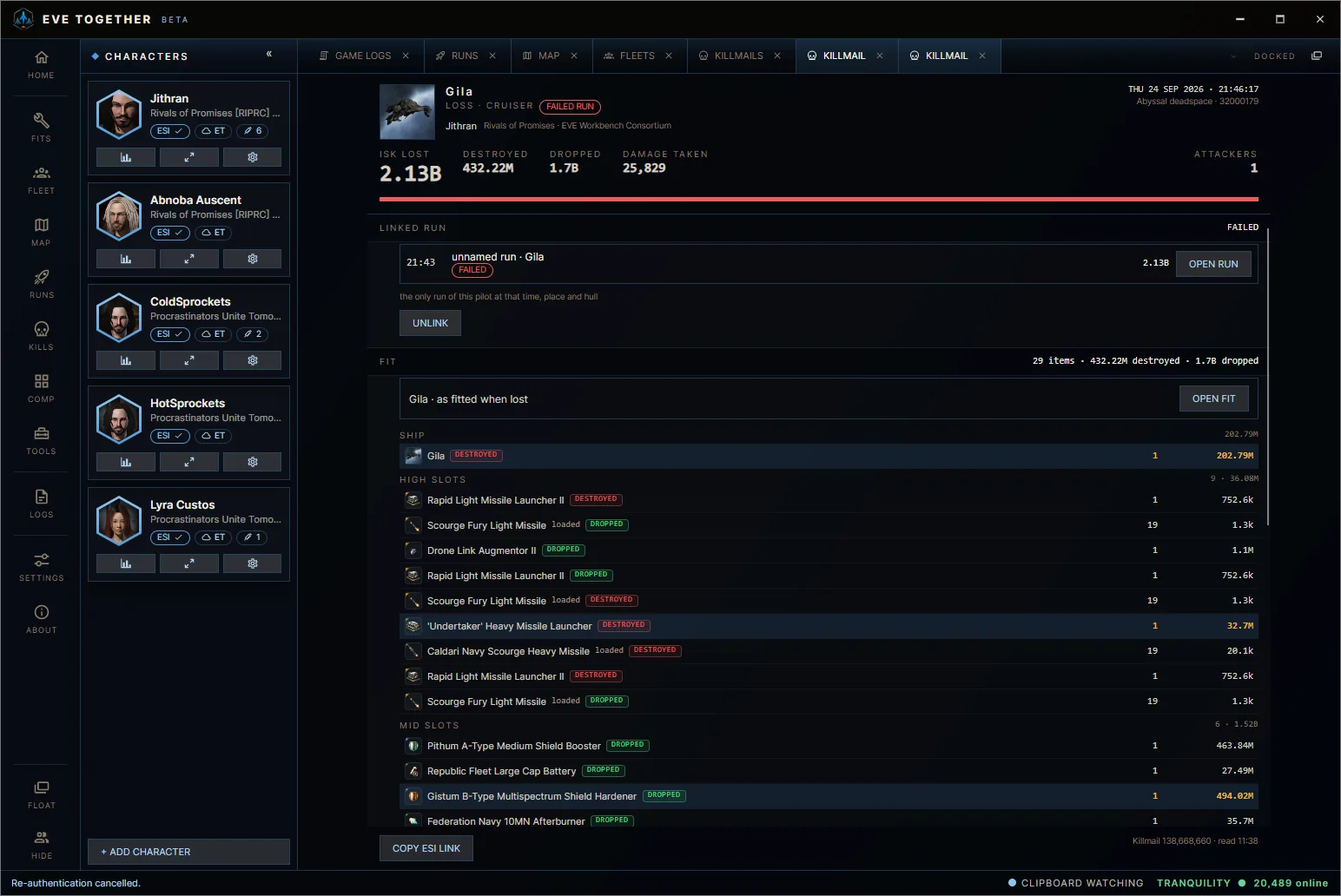
Task: Collapse the Characters panel with chevron
Action: click(x=269, y=54)
